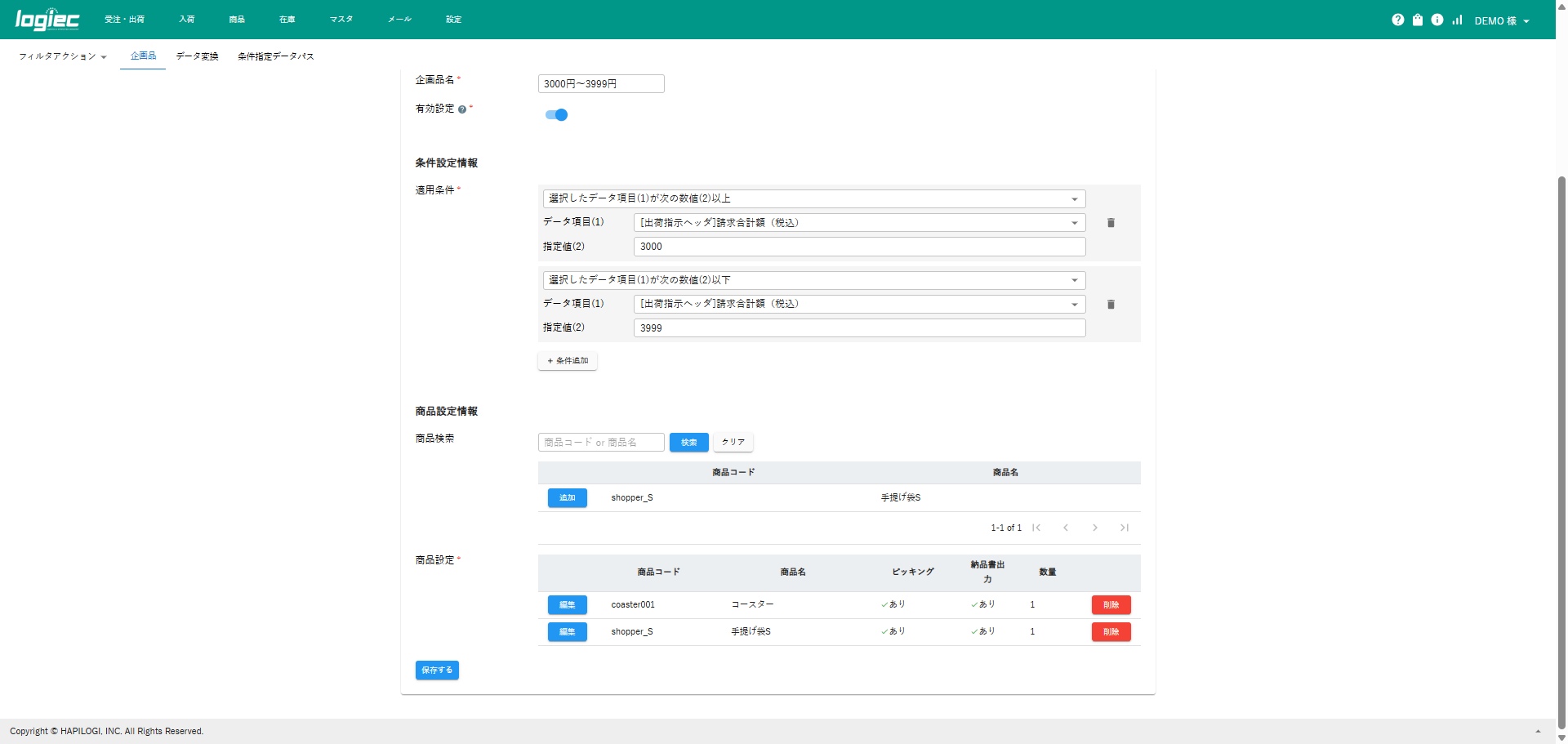Image resolution: width=1568 pixels, height=744 pixels.
Task: Click the logiec logo
Action: click(47, 20)
